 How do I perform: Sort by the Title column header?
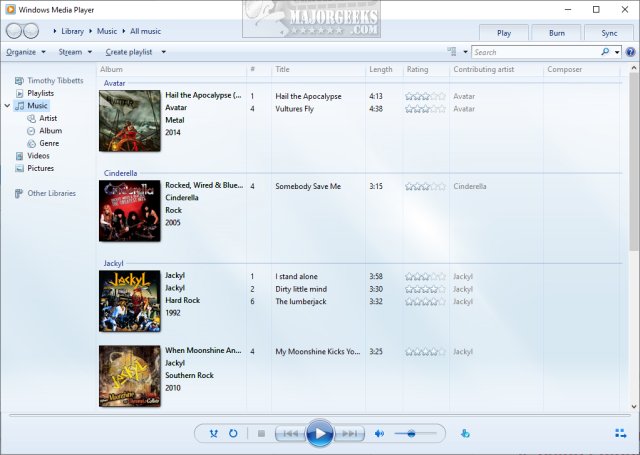(x=318, y=69)
